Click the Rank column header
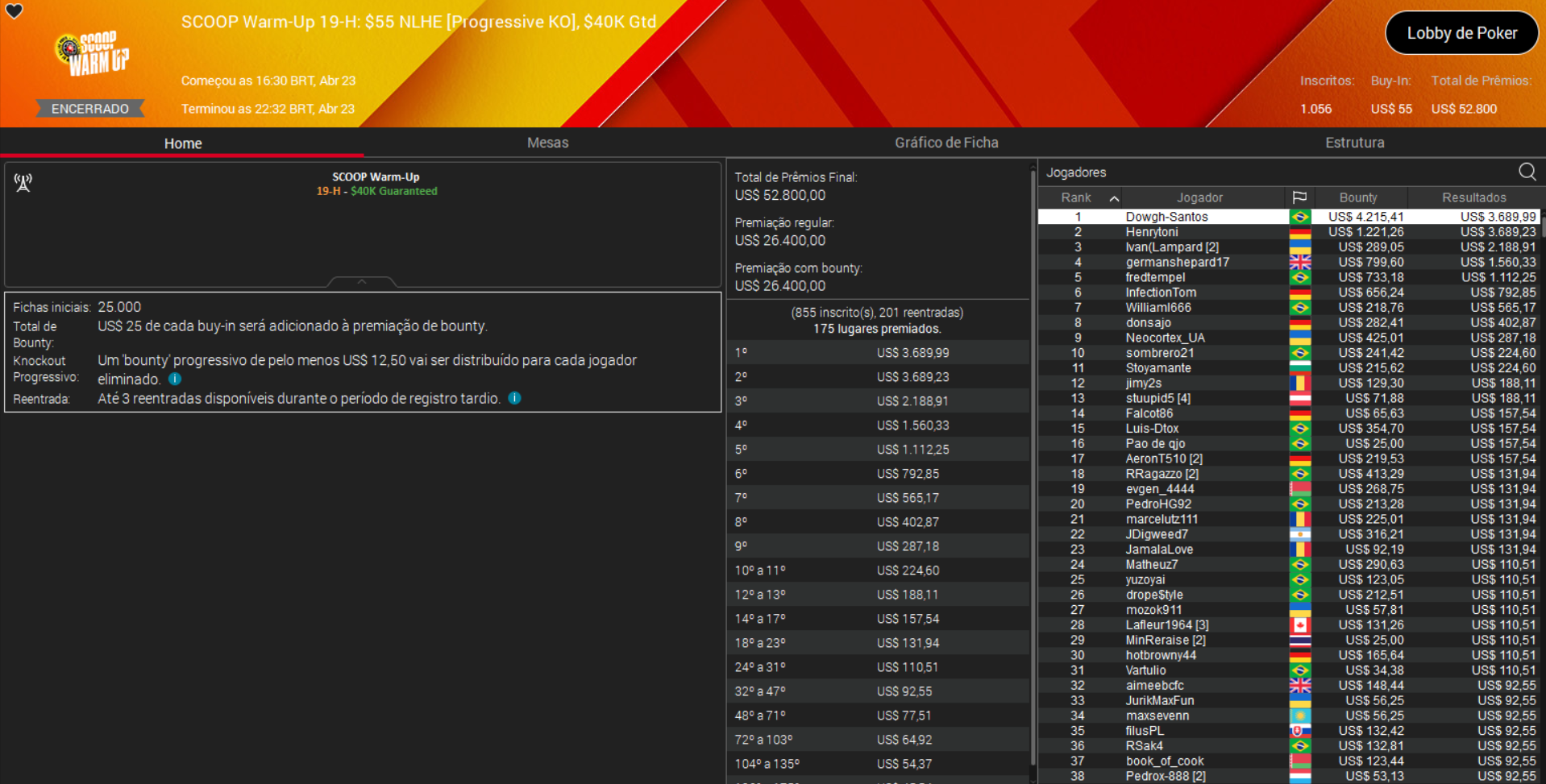 click(1076, 197)
